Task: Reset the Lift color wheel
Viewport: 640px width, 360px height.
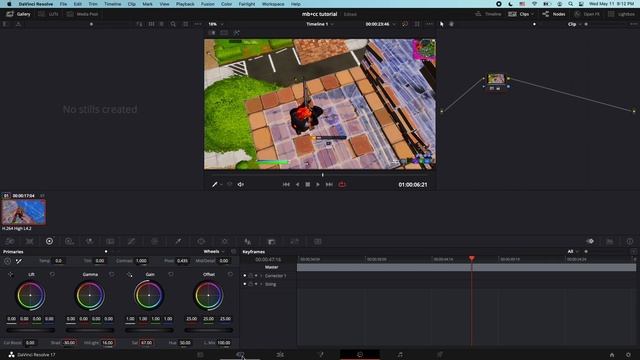Action: (52, 274)
